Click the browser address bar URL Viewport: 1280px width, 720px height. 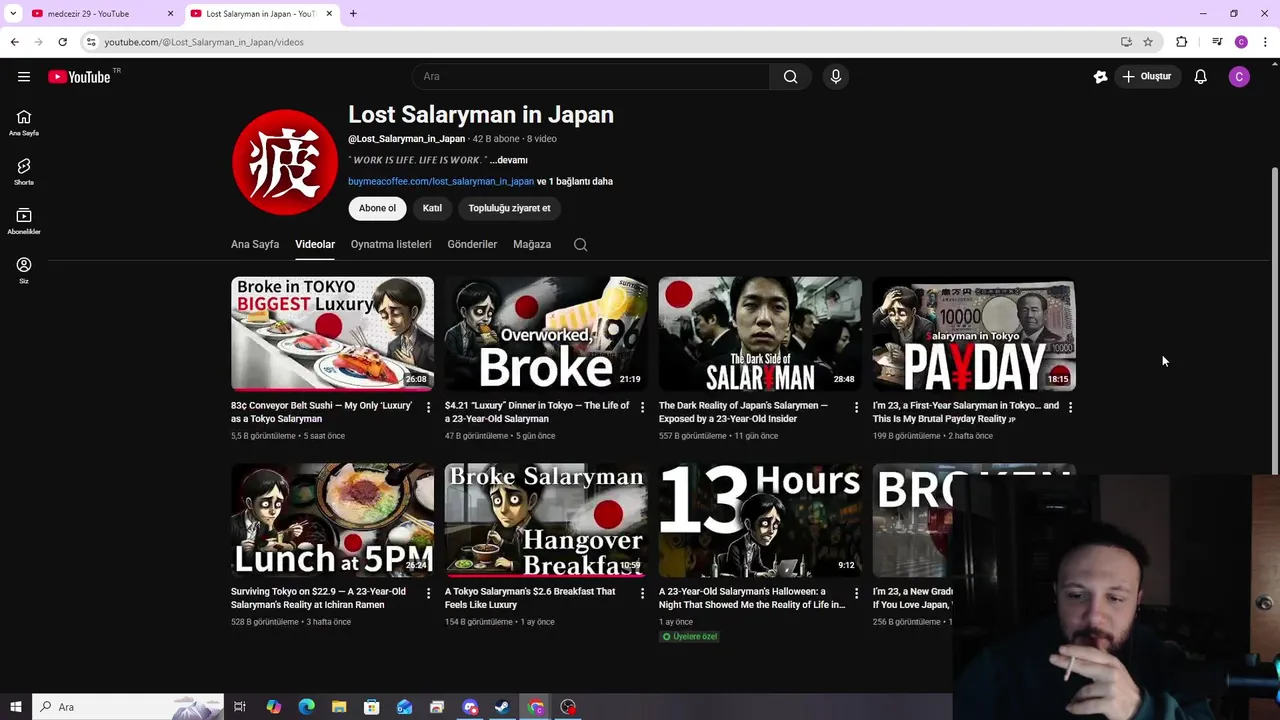point(204,42)
